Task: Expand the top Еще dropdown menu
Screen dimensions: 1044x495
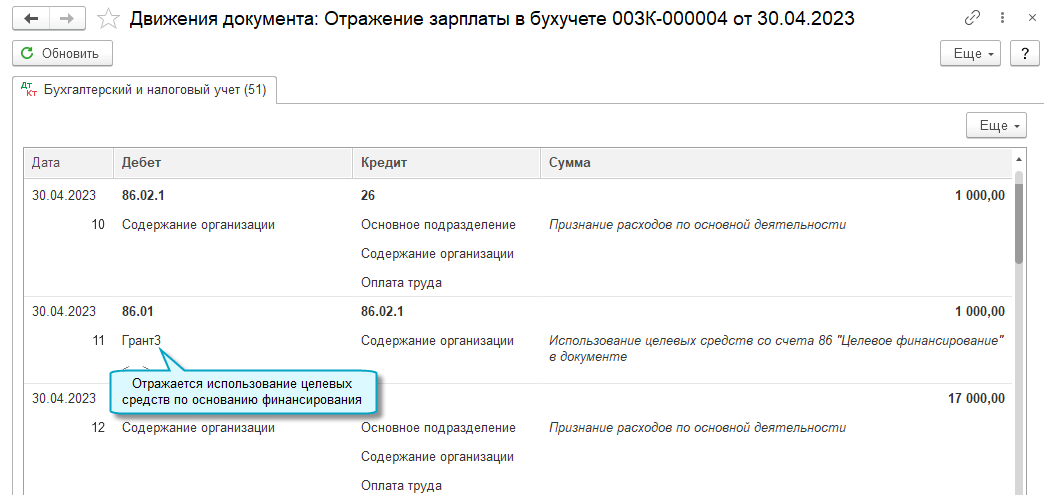Action: pos(971,54)
